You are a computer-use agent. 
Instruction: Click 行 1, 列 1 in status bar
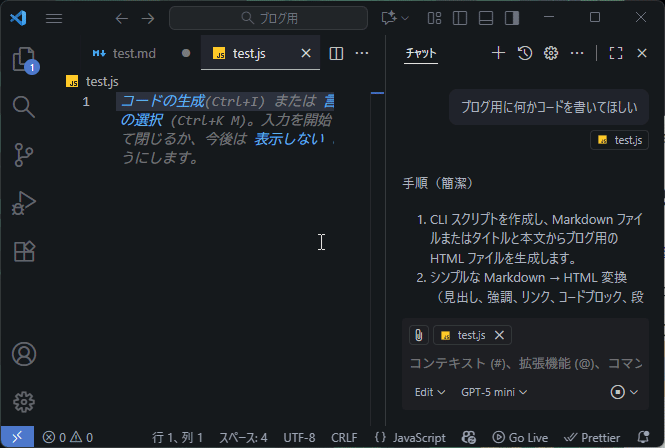point(177,437)
